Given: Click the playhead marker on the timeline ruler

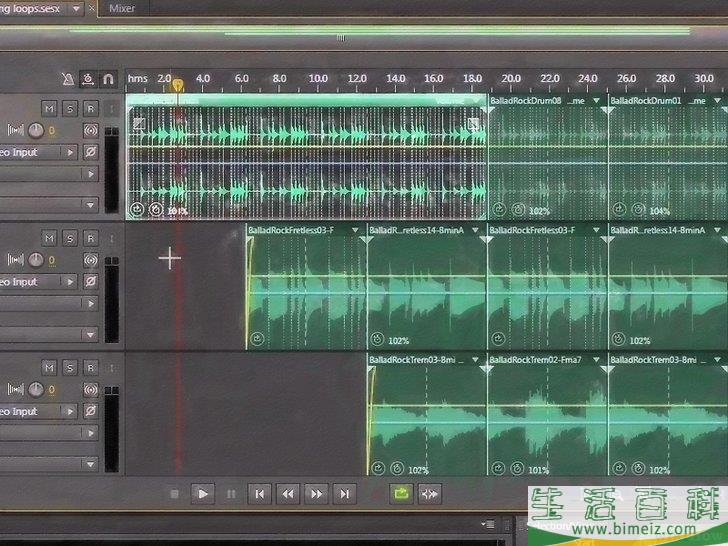Looking at the screenshot, I should [x=178, y=84].
